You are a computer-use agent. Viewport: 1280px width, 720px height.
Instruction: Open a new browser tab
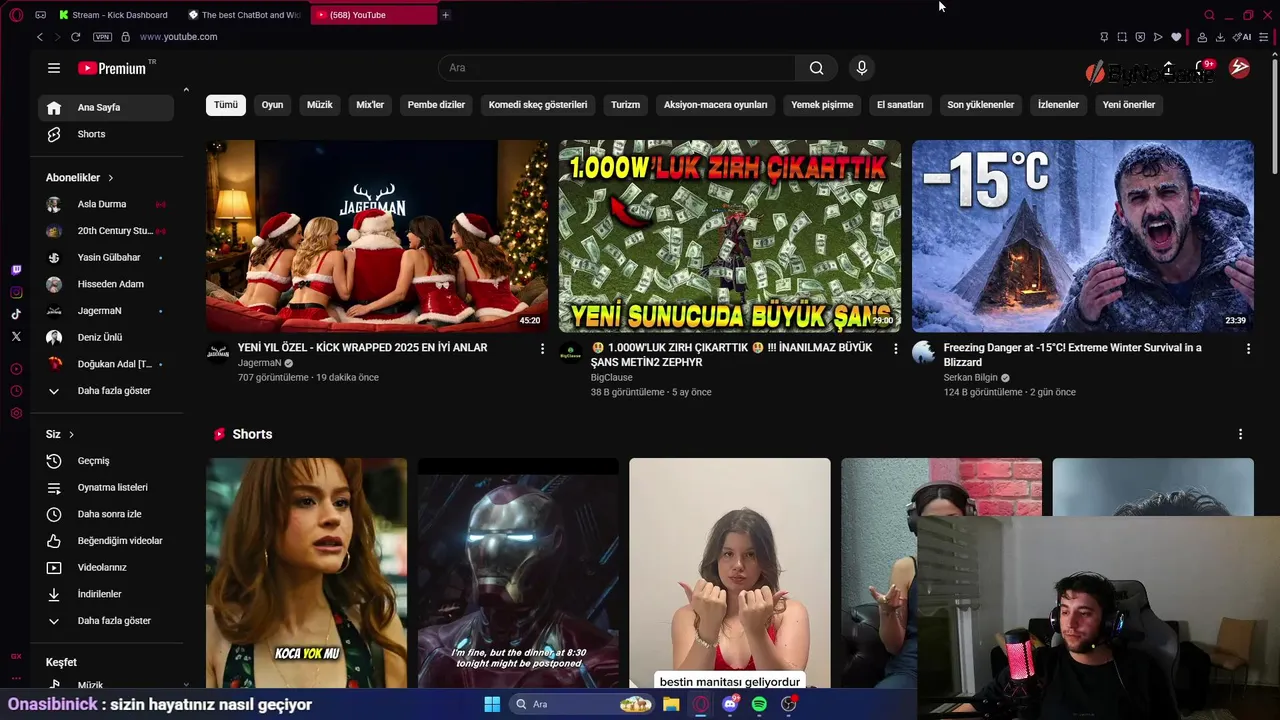(445, 15)
